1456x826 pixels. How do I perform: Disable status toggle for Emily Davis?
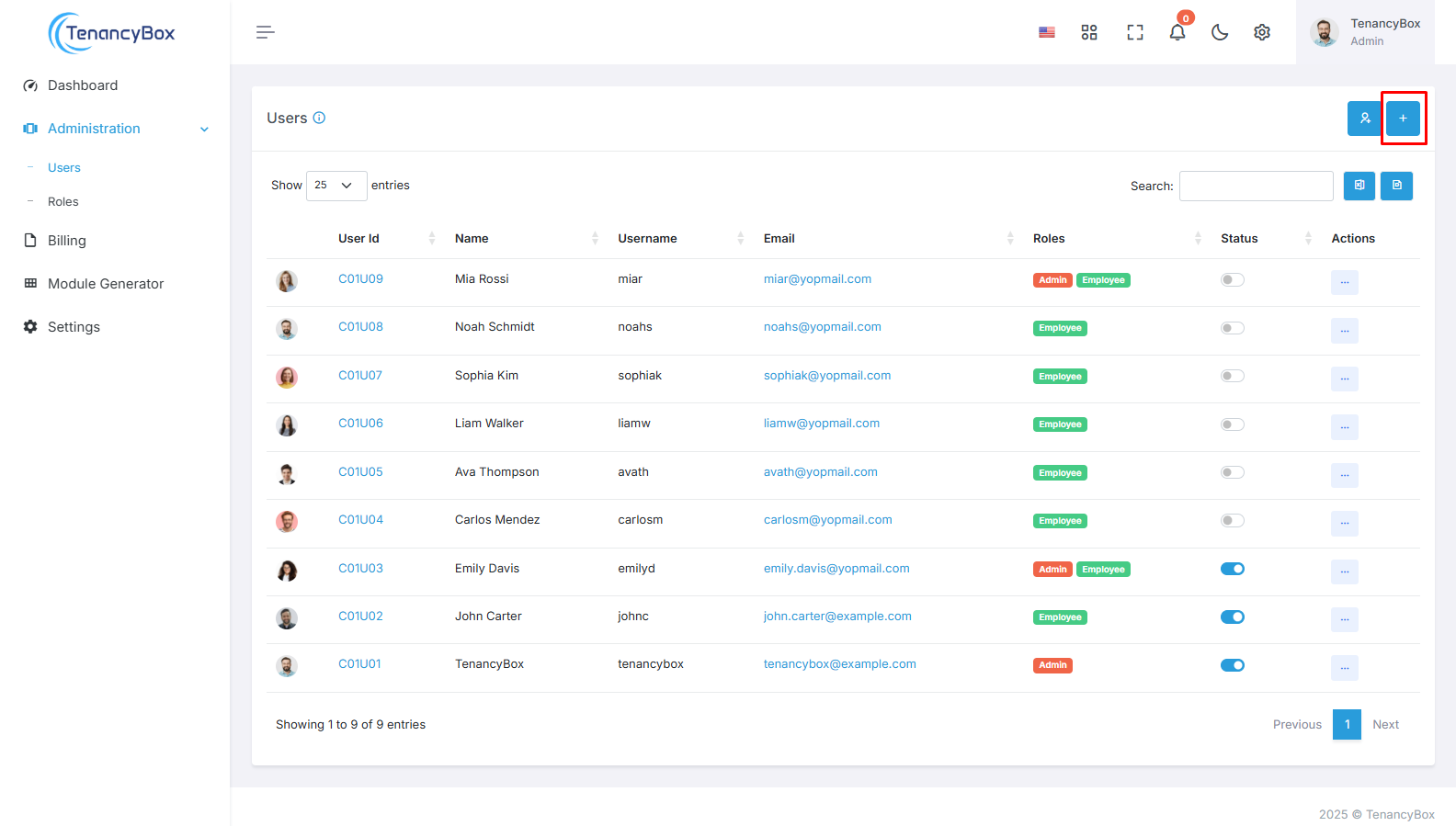point(1232,569)
